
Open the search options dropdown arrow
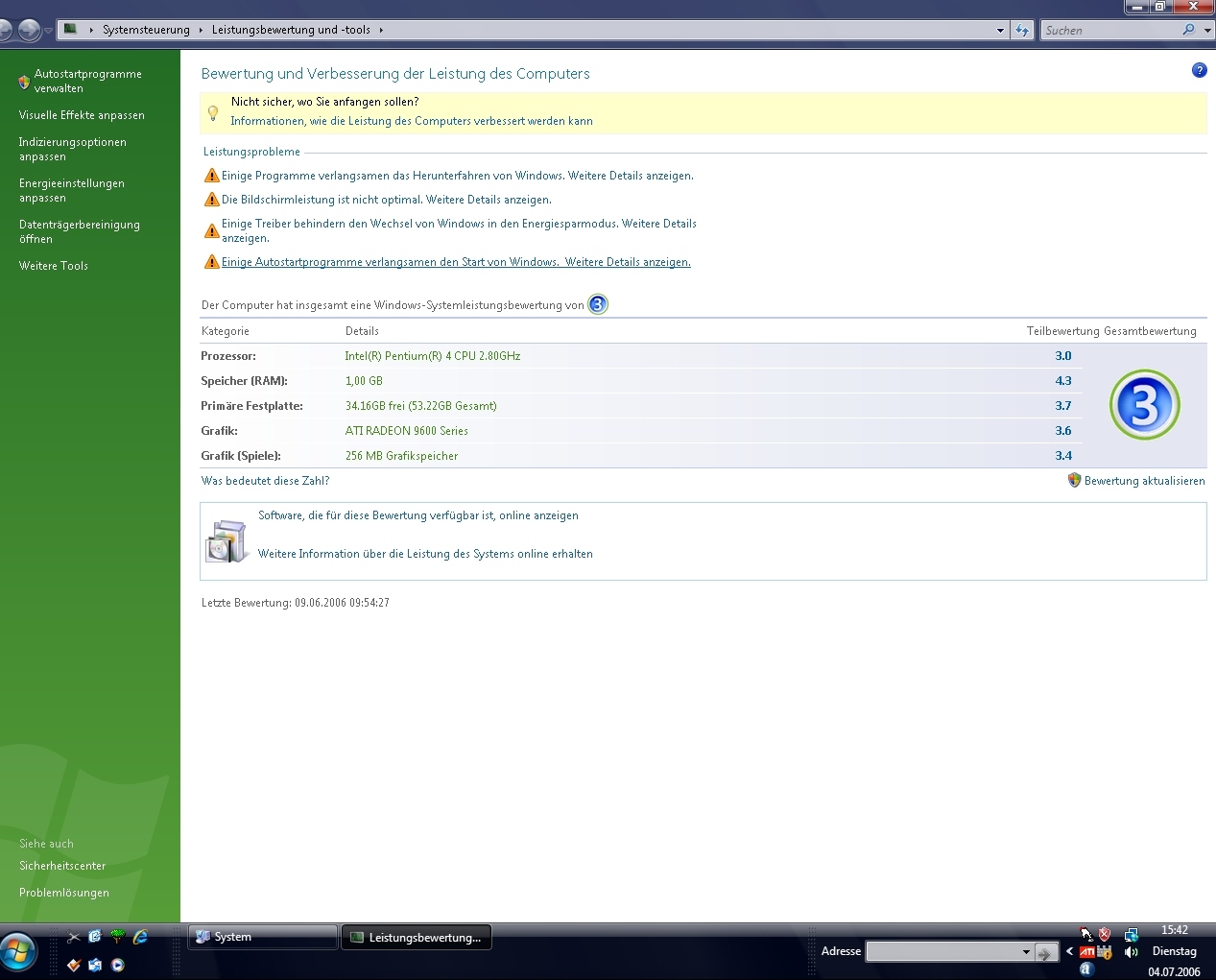[x=1207, y=31]
